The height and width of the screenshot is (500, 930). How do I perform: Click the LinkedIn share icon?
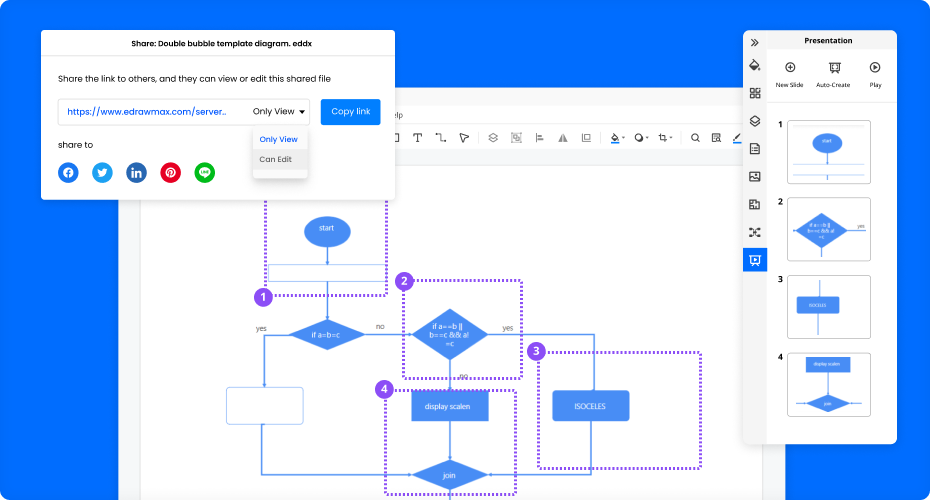pos(136,172)
